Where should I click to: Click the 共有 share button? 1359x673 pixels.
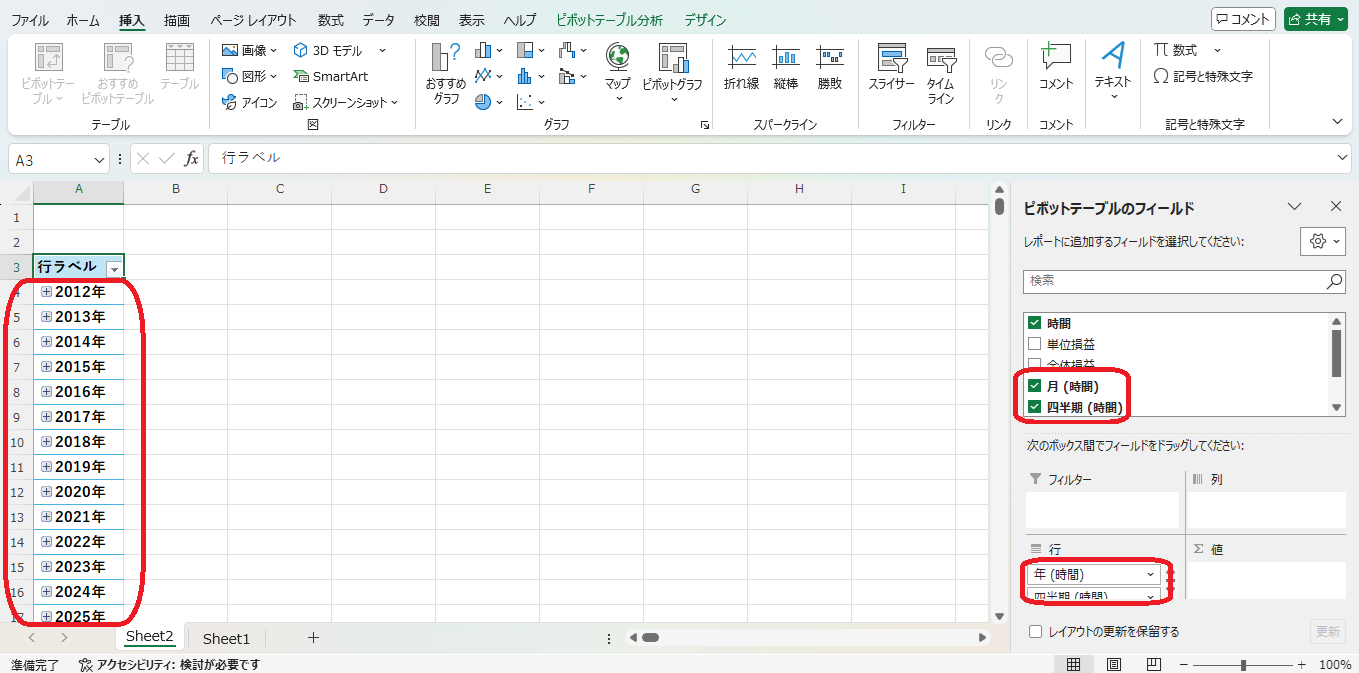pyautogui.click(x=1316, y=19)
